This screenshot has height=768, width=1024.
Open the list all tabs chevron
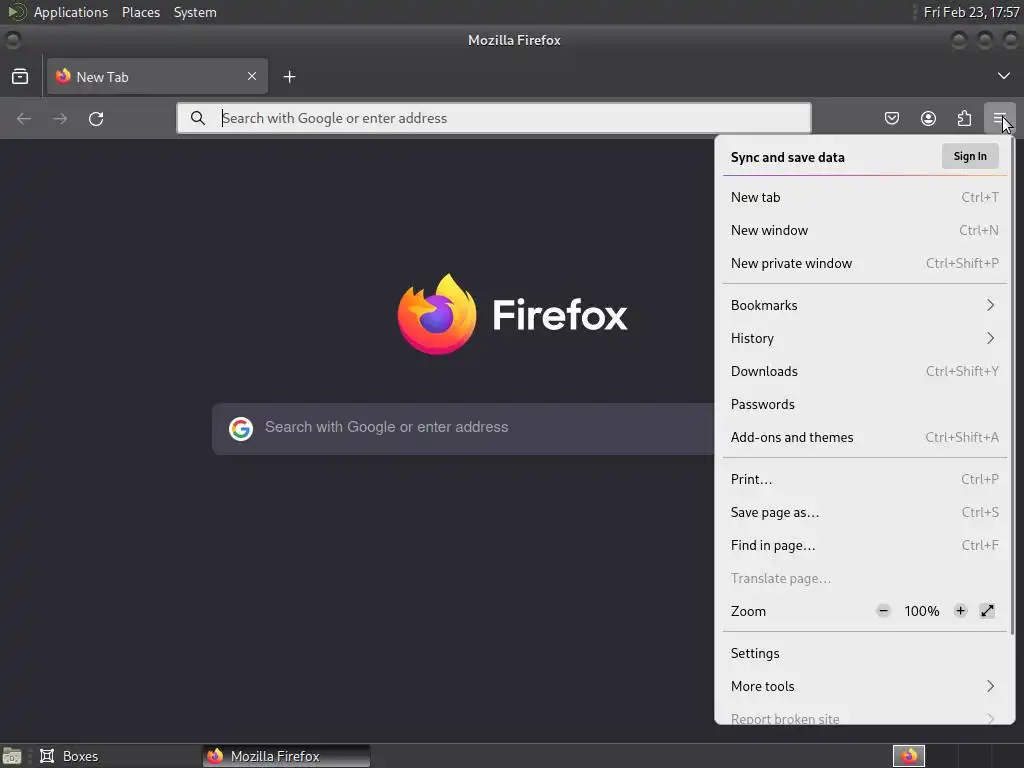coord(1004,76)
